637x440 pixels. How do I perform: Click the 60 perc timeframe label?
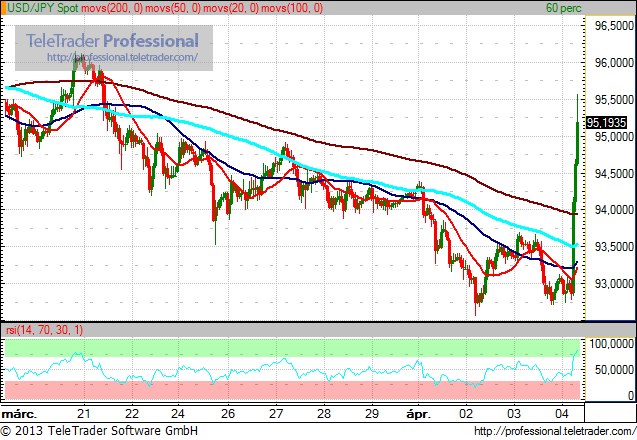click(x=563, y=8)
